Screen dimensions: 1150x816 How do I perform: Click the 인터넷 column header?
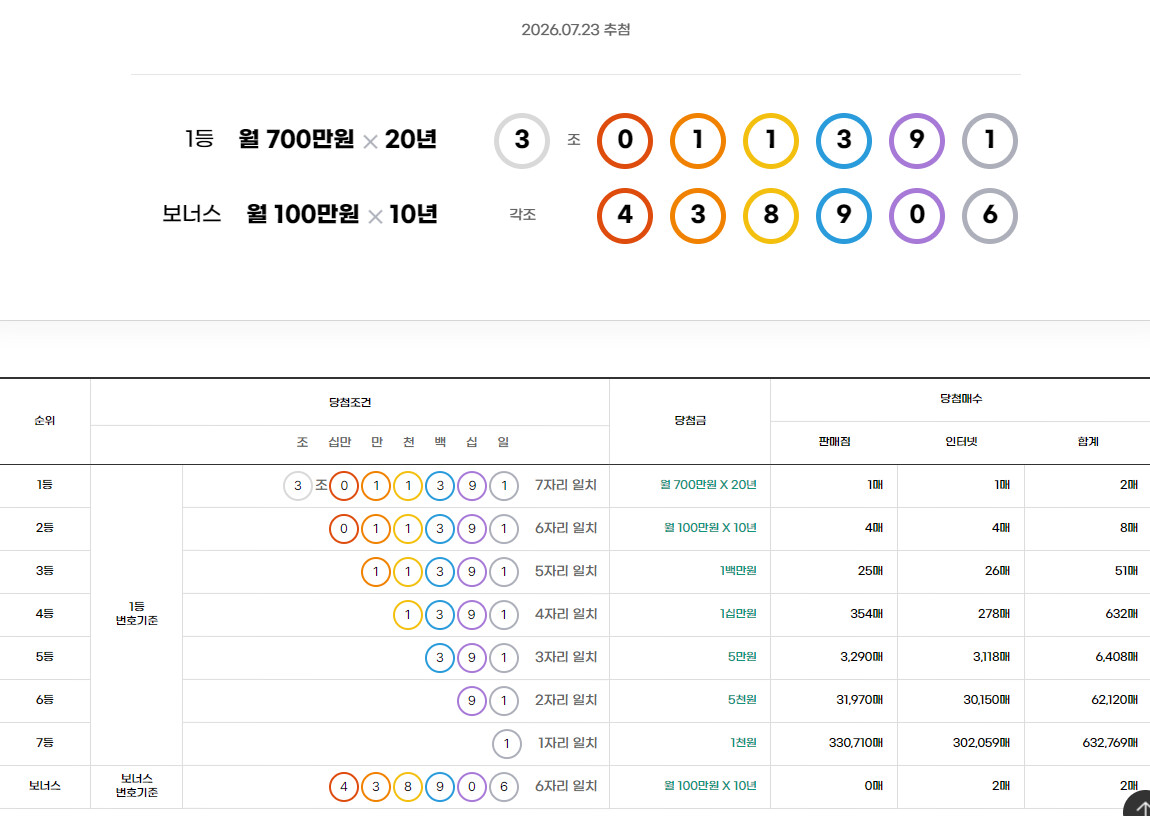(961, 441)
